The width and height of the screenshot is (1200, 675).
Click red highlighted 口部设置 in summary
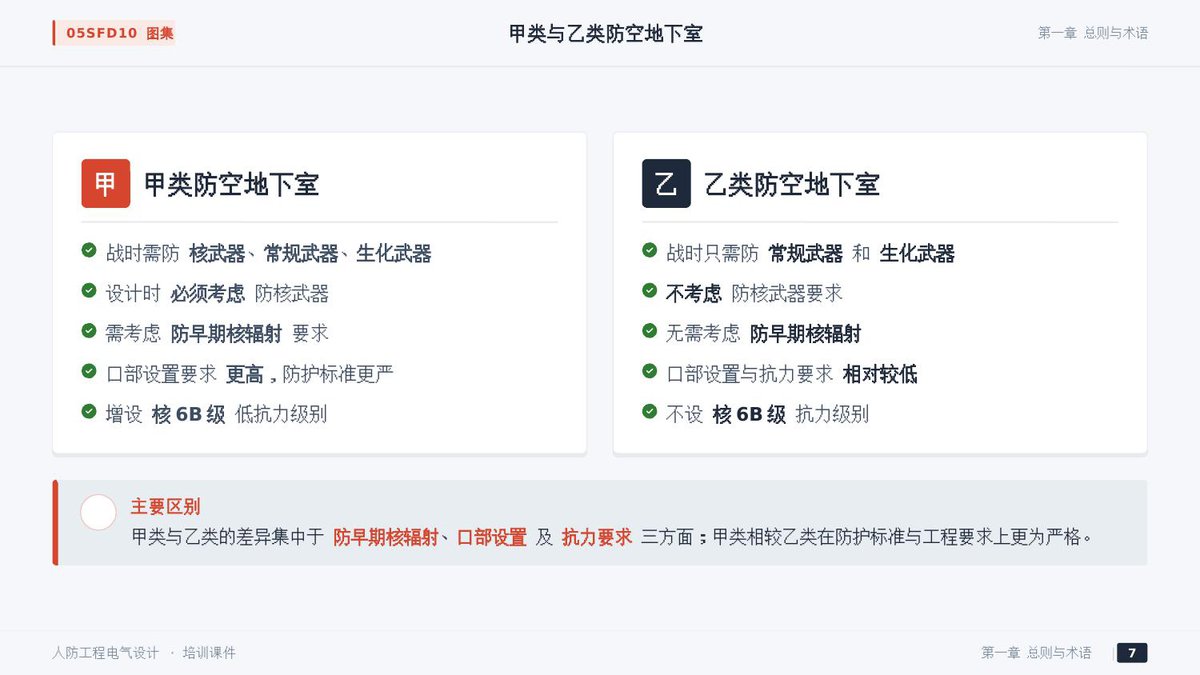pos(492,537)
